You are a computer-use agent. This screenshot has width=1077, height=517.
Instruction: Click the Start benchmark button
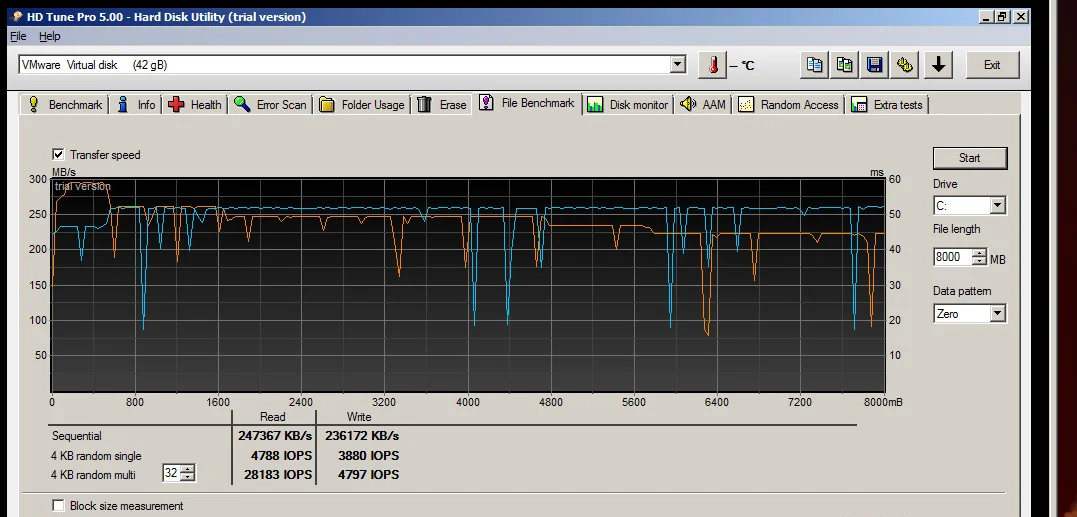point(970,158)
